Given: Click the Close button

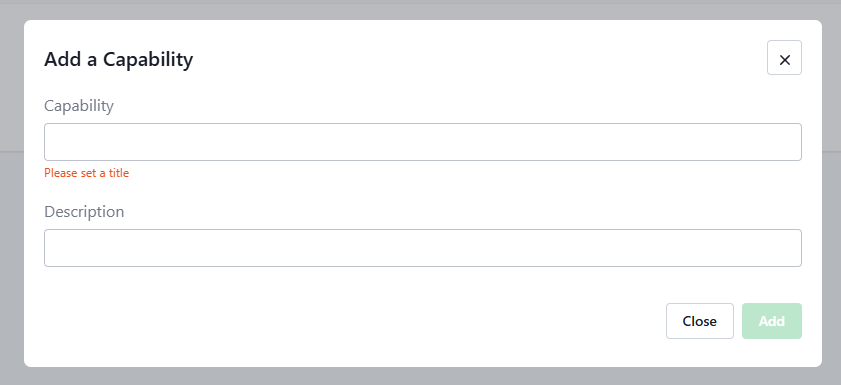Looking at the screenshot, I should coord(699,321).
